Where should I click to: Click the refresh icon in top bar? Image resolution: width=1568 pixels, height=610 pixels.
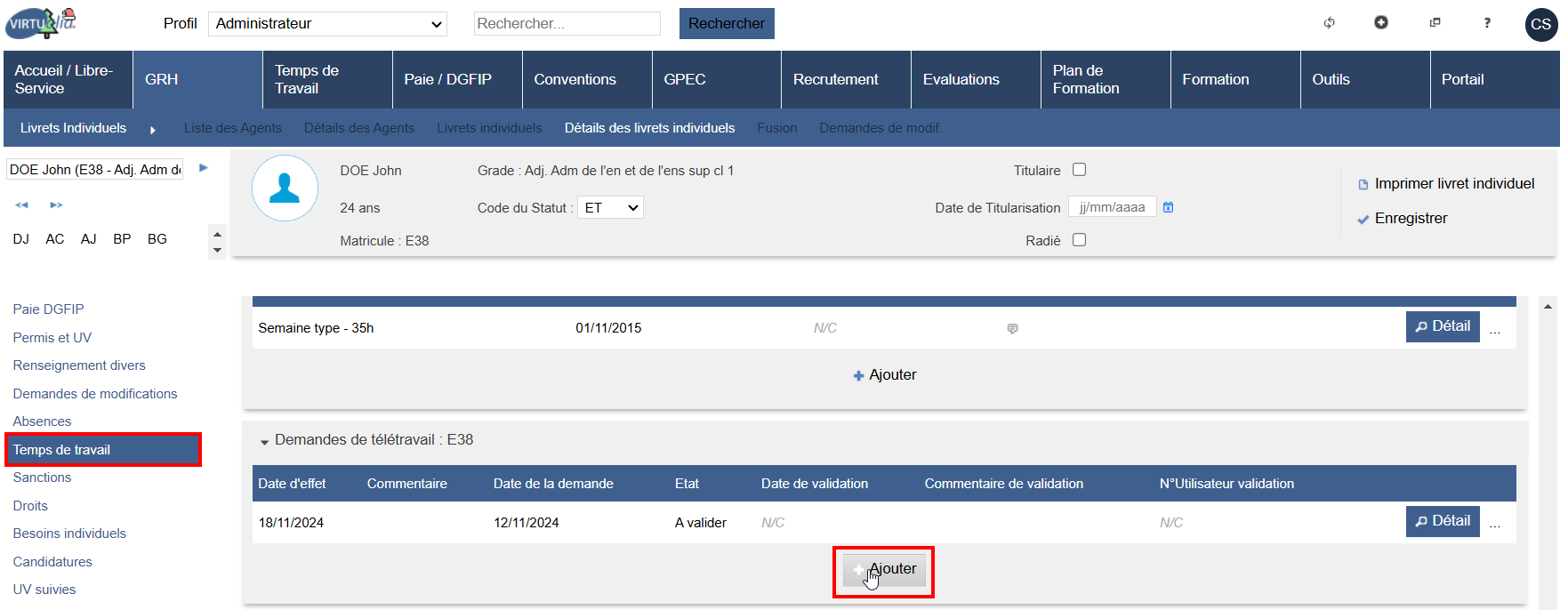(x=1329, y=23)
